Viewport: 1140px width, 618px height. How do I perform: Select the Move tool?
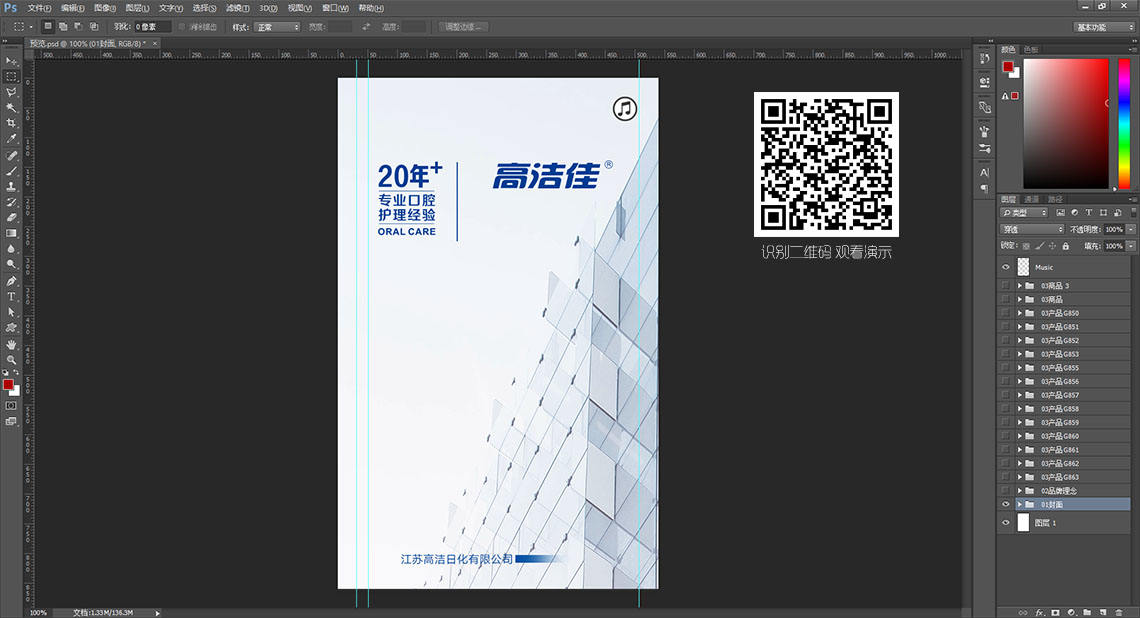pyautogui.click(x=11, y=62)
